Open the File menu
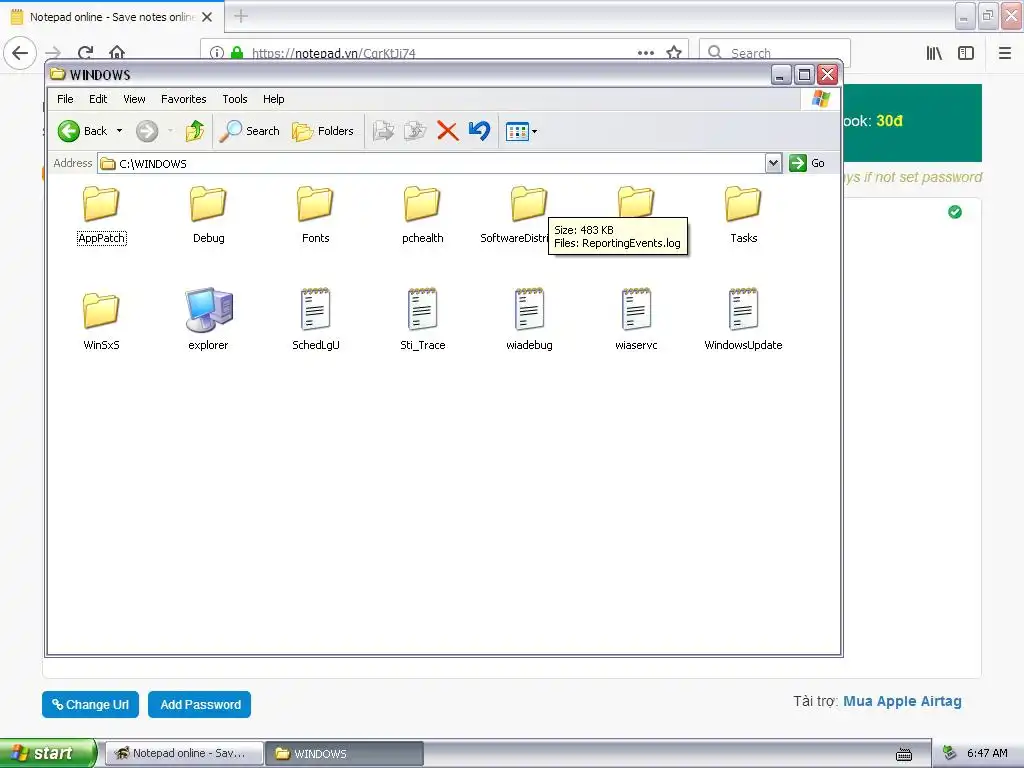The width and height of the screenshot is (1024, 768). click(x=65, y=99)
